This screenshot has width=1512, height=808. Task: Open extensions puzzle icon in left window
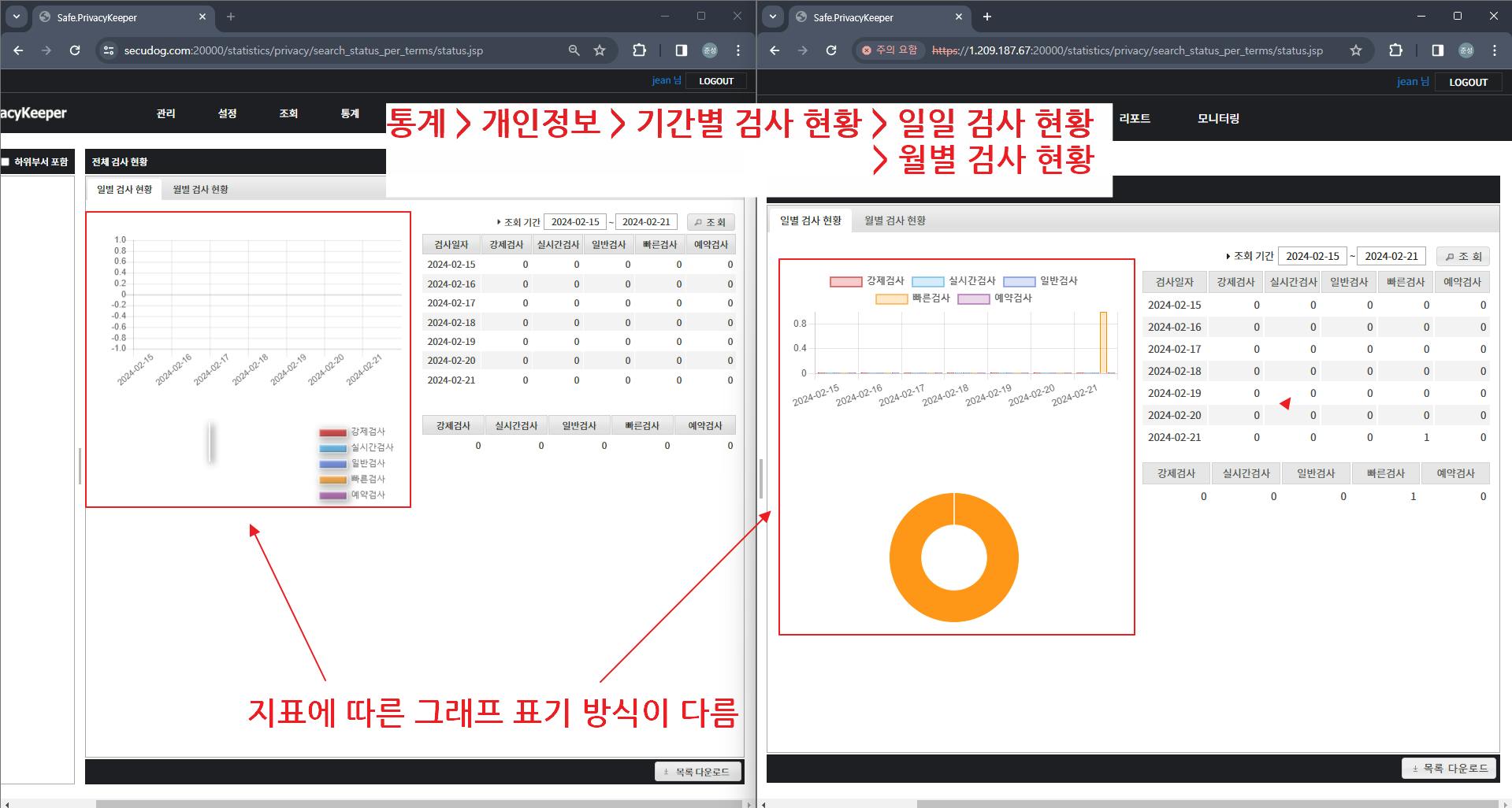coord(639,50)
